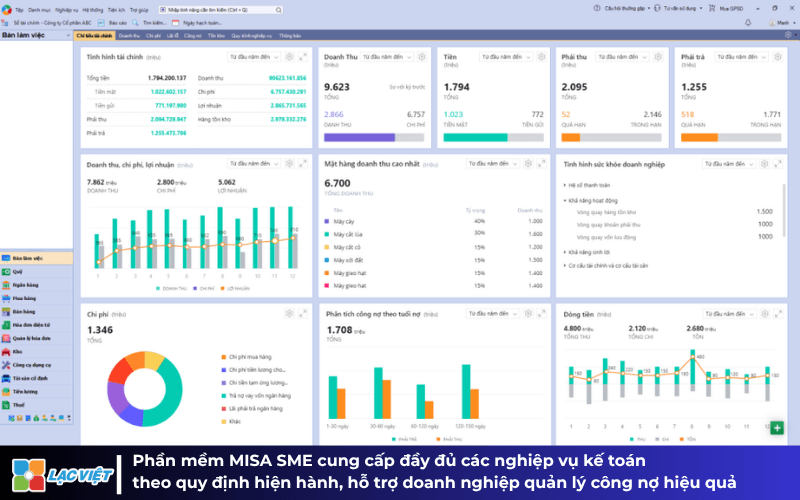800x500 pixels.
Task: Open period dropdown in Tình hình tài chính
Action: click(x=254, y=57)
